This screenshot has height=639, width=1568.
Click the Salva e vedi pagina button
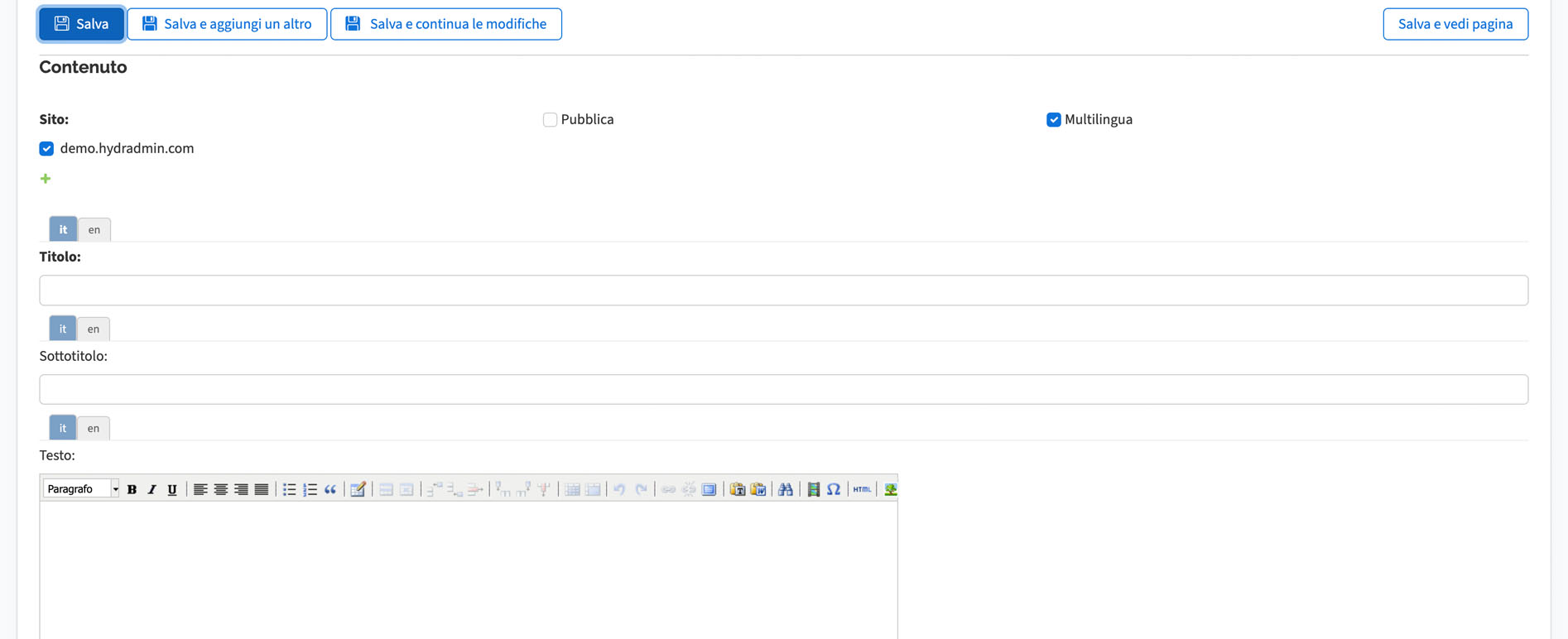tap(1455, 24)
